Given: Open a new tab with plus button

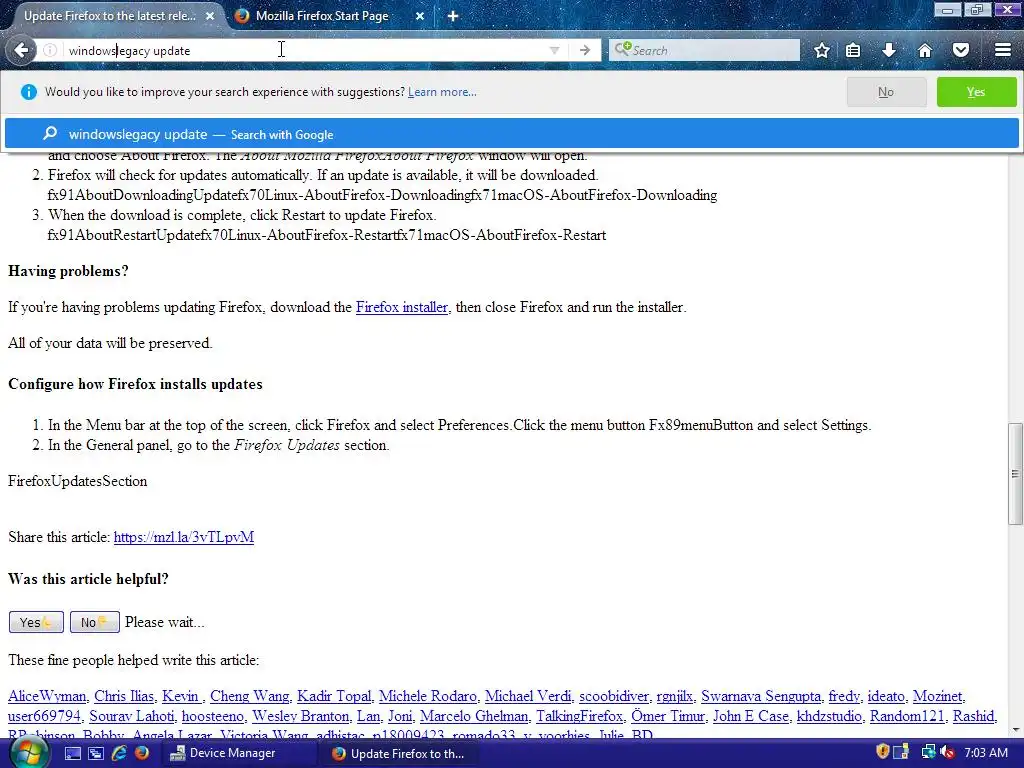Looking at the screenshot, I should pos(453,16).
